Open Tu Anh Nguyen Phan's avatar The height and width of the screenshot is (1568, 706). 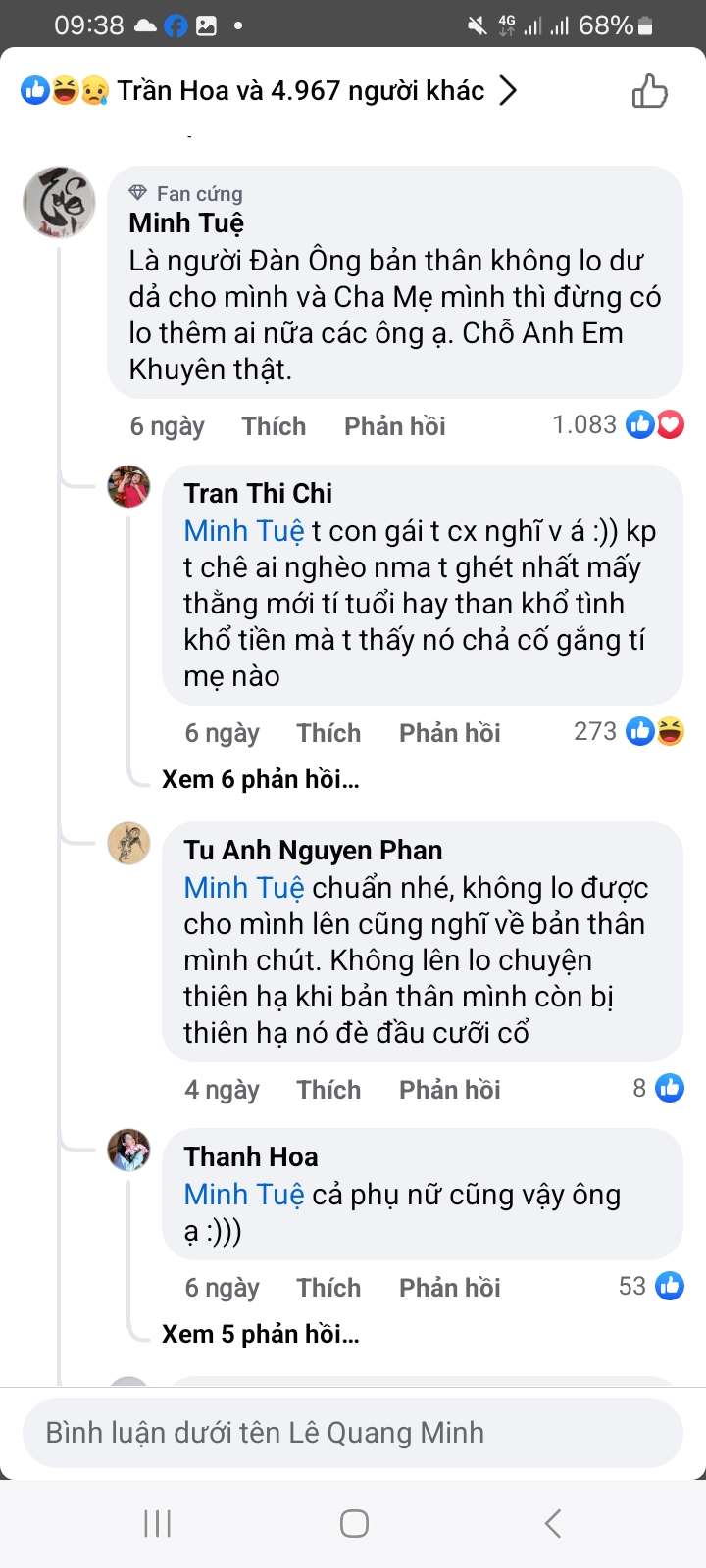tap(128, 844)
